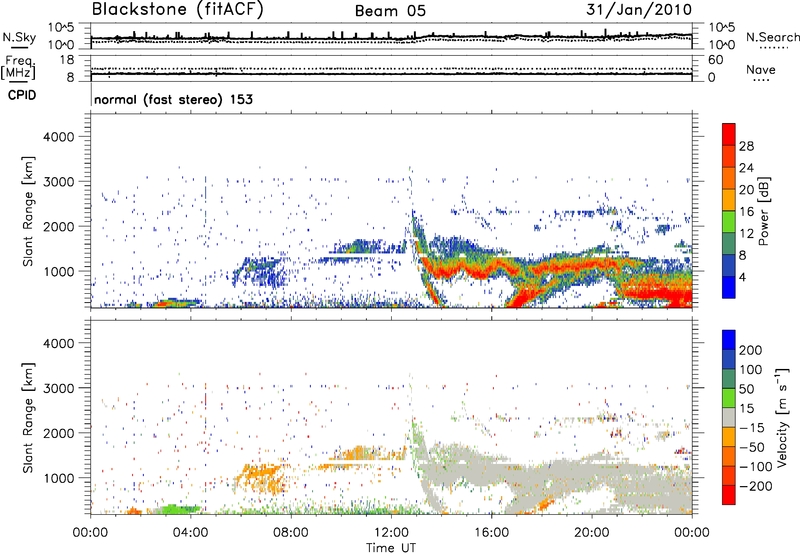Click the 'Time UT' axis title

(x=391, y=547)
